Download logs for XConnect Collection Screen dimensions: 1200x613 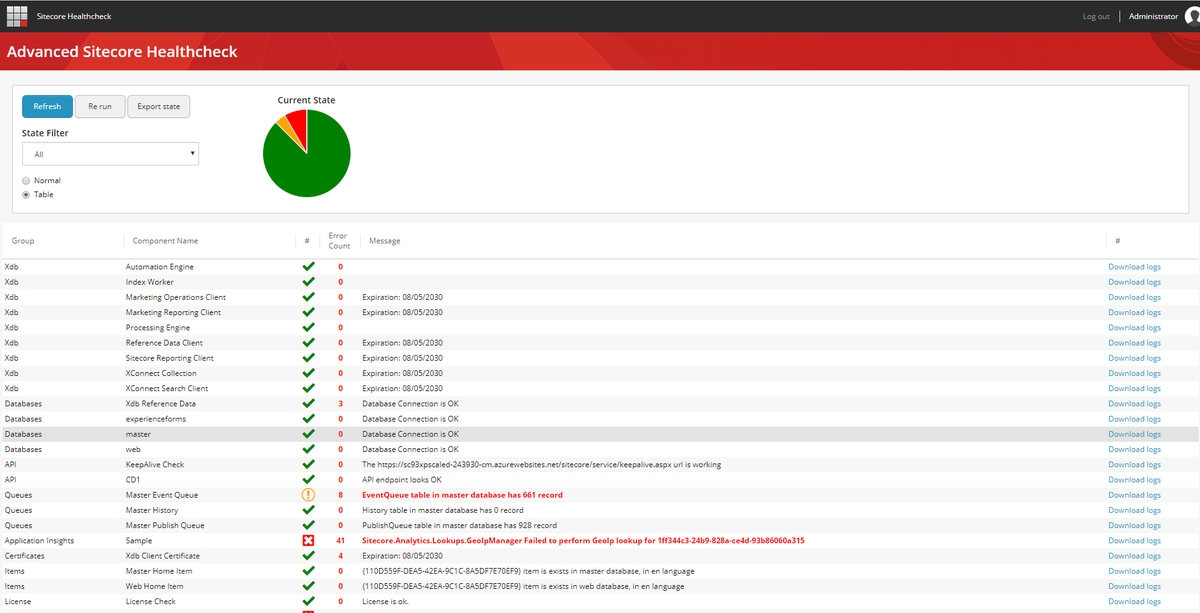tap(1134, 373)
